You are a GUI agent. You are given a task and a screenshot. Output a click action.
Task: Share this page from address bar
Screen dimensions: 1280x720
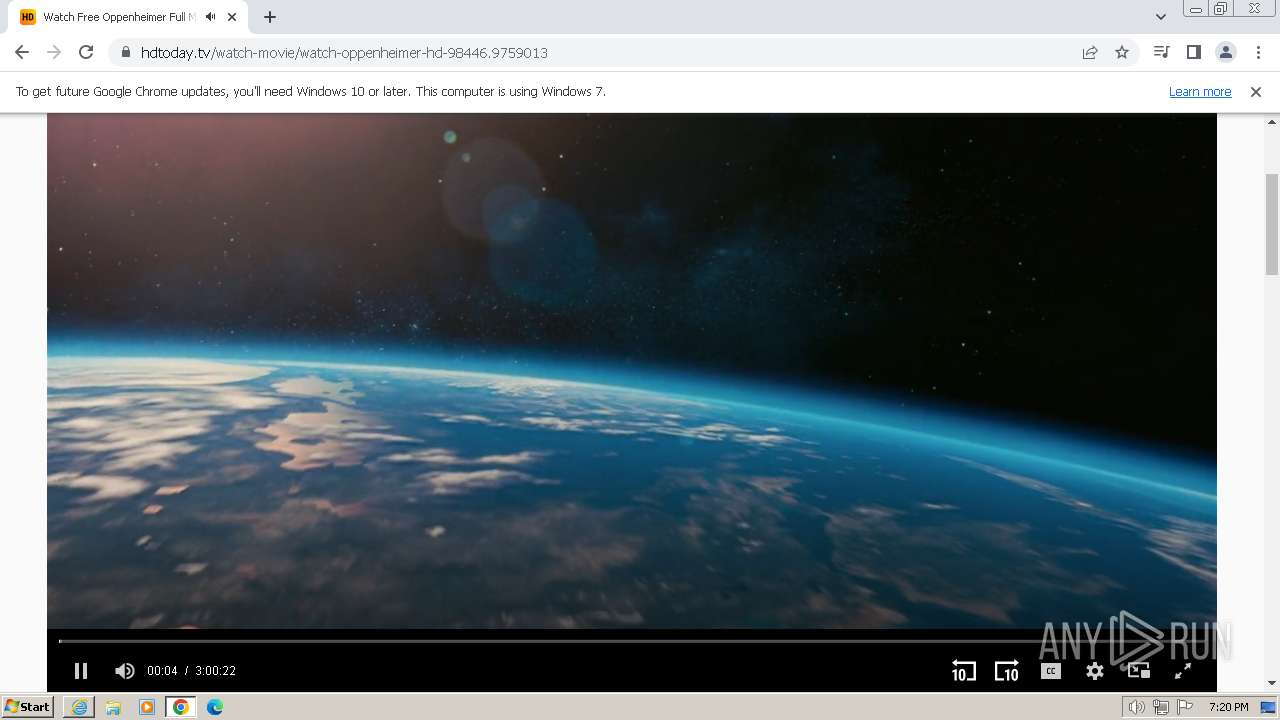coord(1090,52)
